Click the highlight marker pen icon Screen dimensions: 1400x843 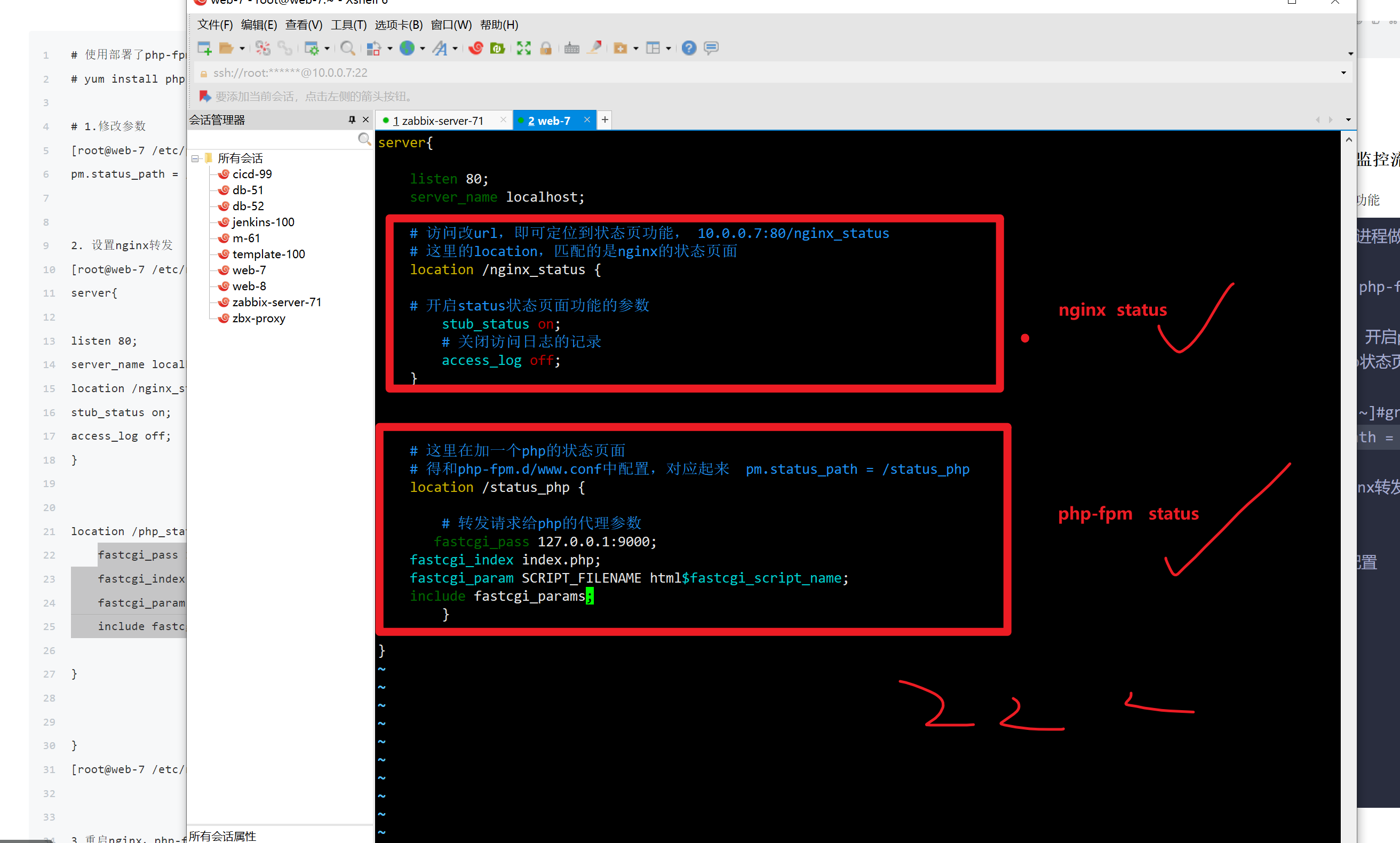[x=595, y=48]
